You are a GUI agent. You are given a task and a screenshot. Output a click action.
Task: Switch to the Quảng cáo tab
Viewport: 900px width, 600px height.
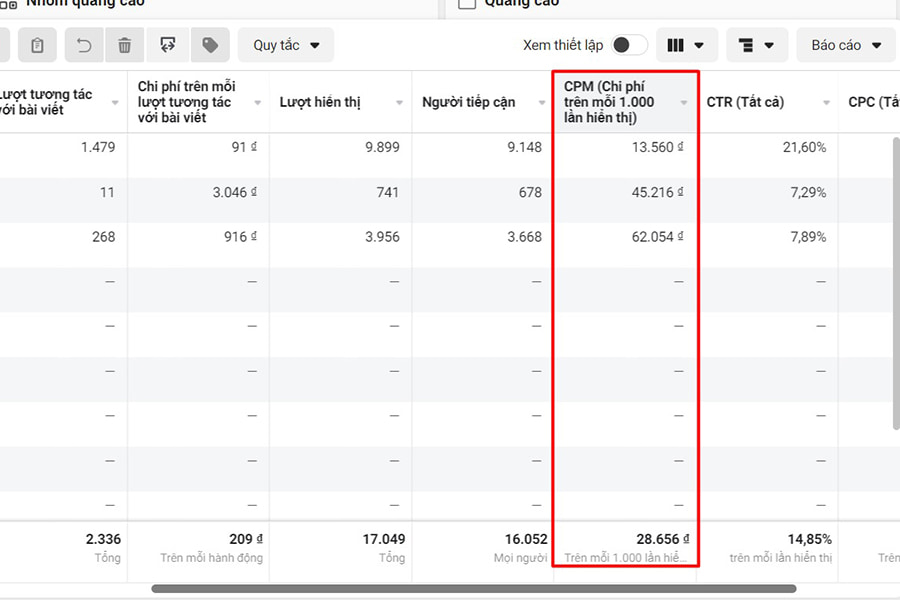[521, 4]
